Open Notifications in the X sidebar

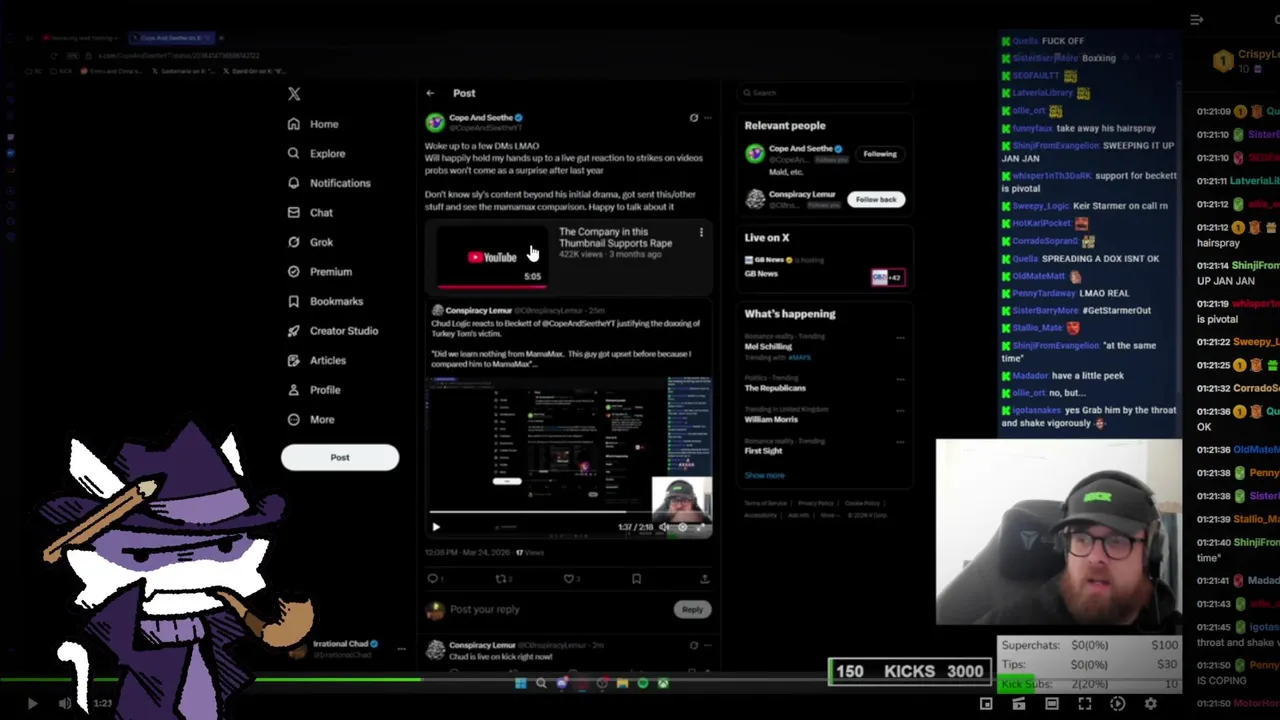coord(328,183)
